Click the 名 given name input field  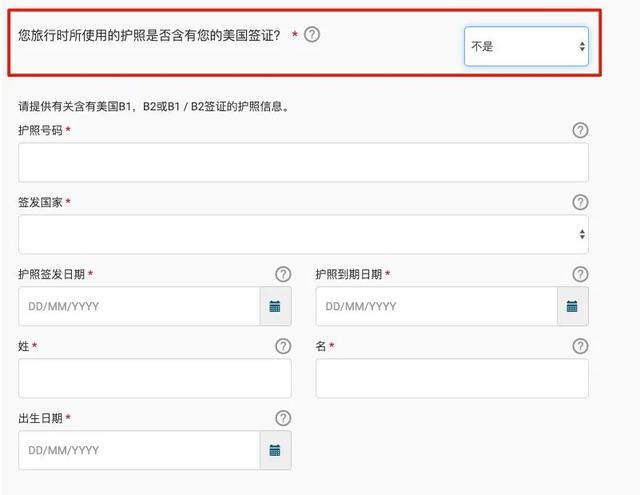point(452,378)
